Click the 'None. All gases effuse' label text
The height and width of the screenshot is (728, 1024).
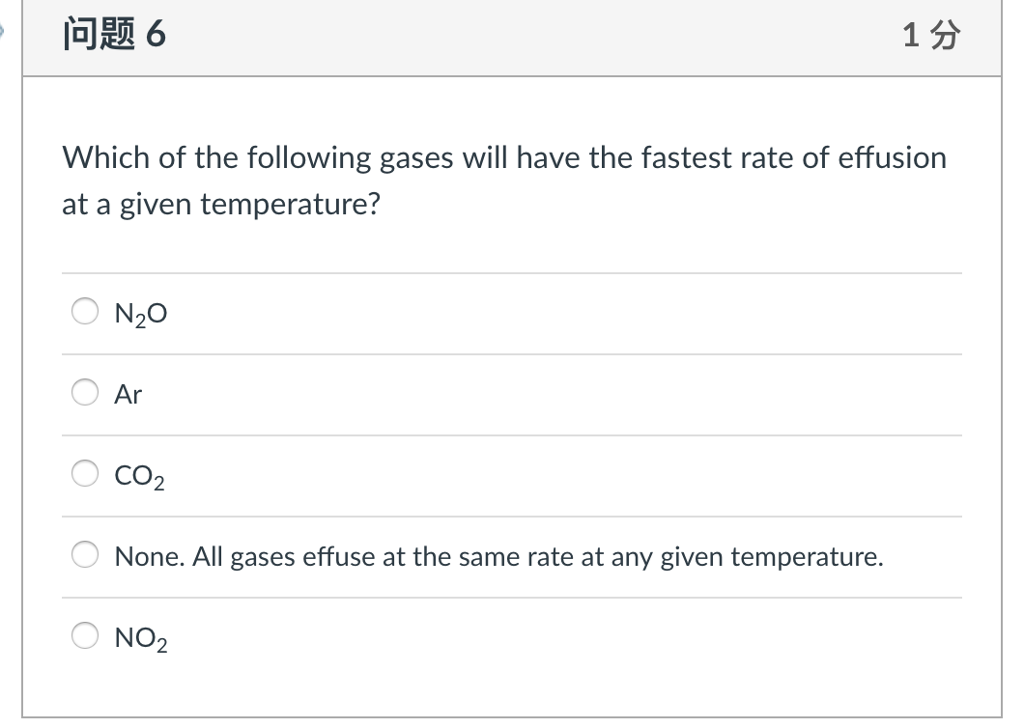[498, 556]
